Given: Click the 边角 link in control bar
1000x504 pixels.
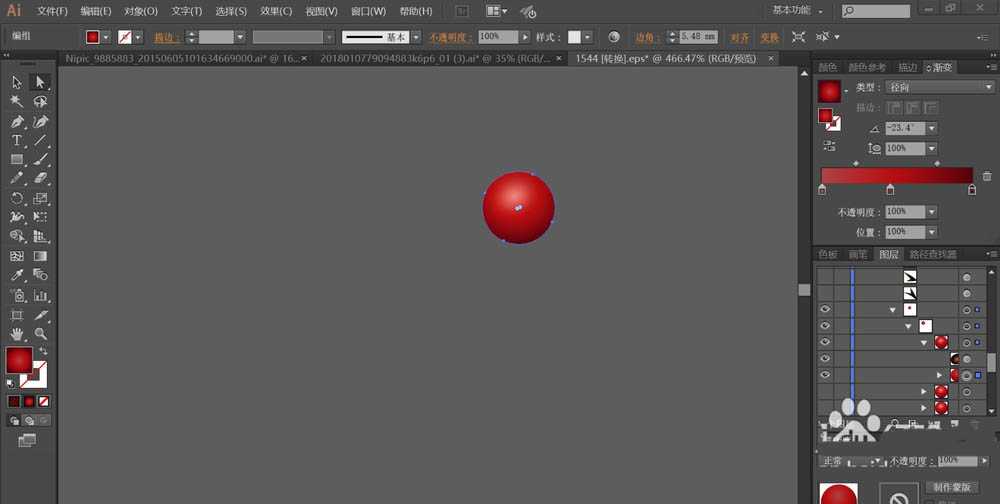Looking at the screenshot, I should coord(648,38).
